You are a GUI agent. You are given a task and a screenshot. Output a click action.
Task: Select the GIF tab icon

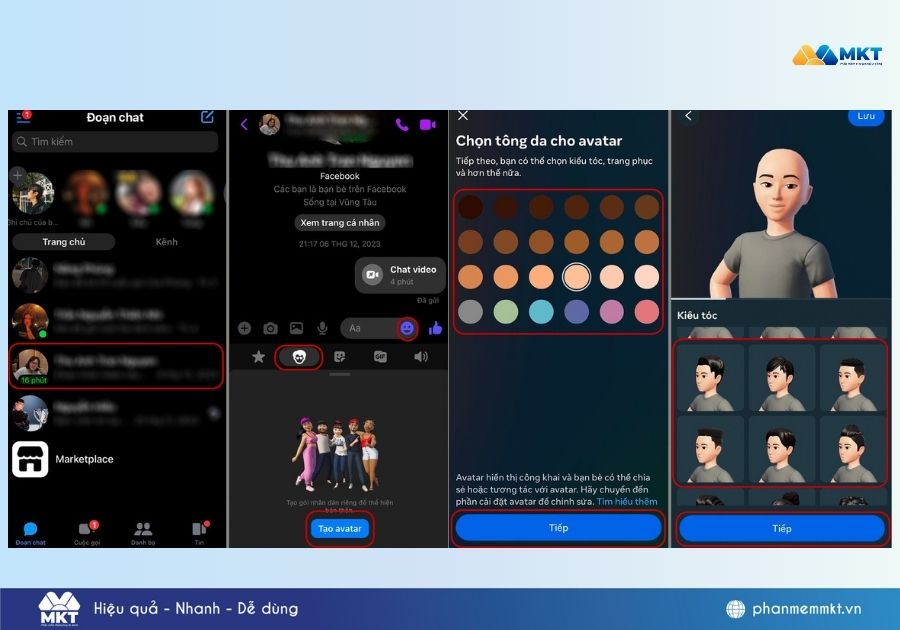[380, 357]
